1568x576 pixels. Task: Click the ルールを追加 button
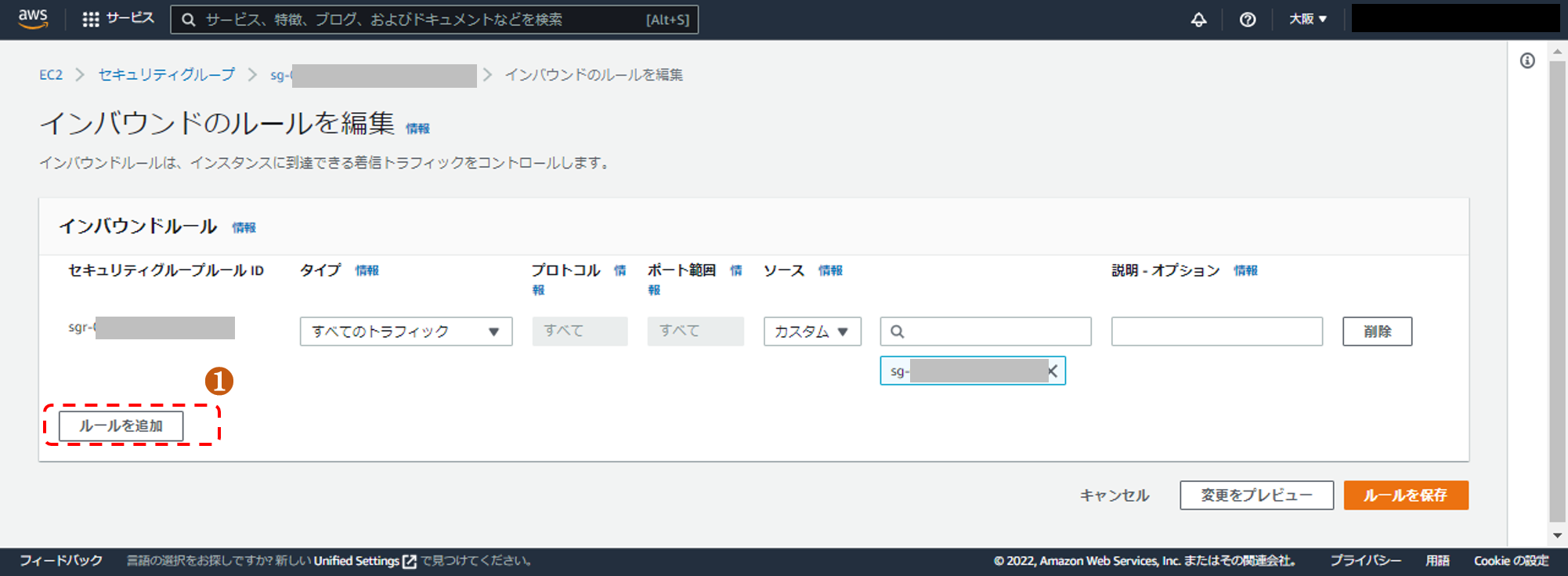[121, 426]
